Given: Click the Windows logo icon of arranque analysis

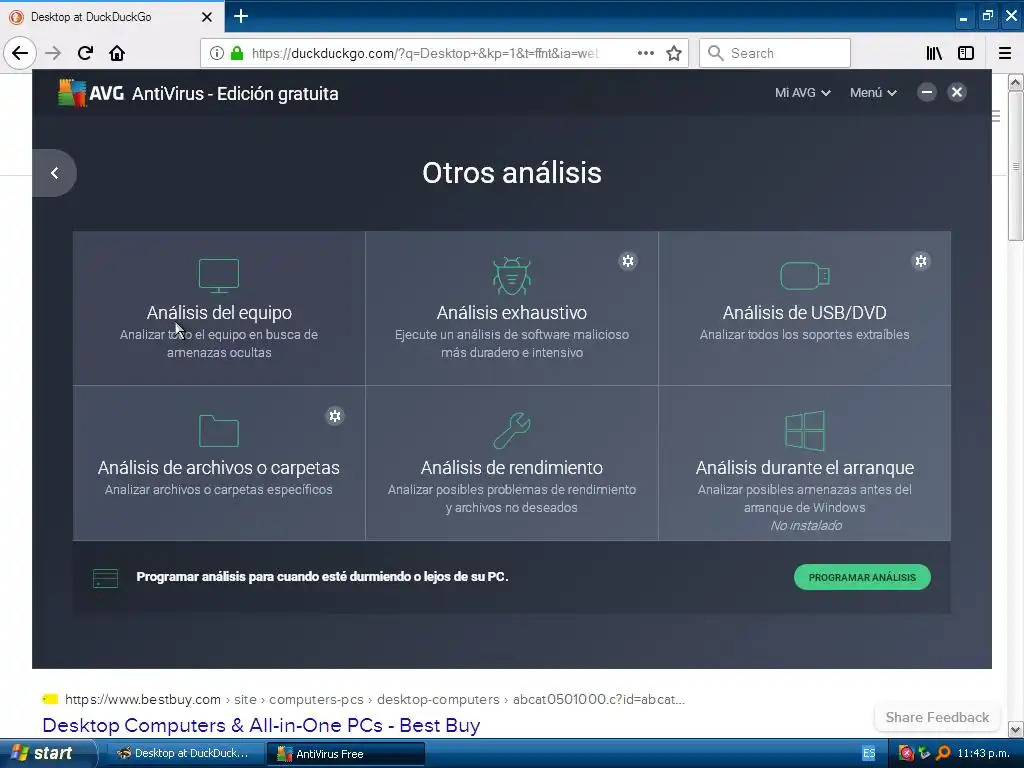Looking at the screenshot, I should 805,431.
